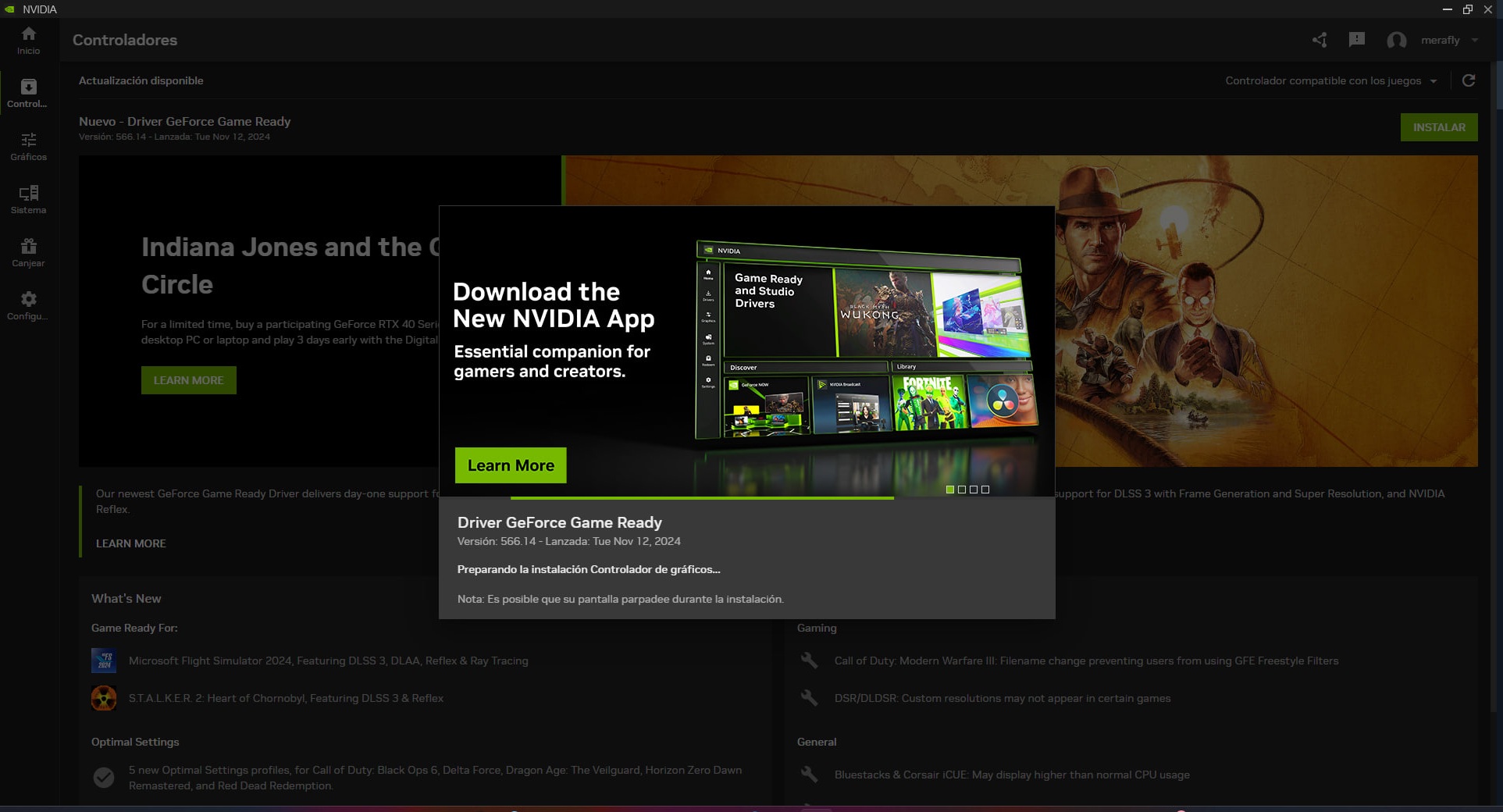Click the Microsoft Flight Simulator 2024 entry text
Image resolution: width=1503 pixels, height=812 pixels.
coord(328,661)
